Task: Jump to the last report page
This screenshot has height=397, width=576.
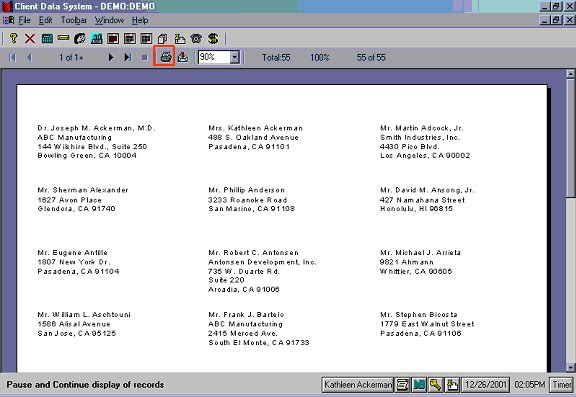Action: click(127, 57)
